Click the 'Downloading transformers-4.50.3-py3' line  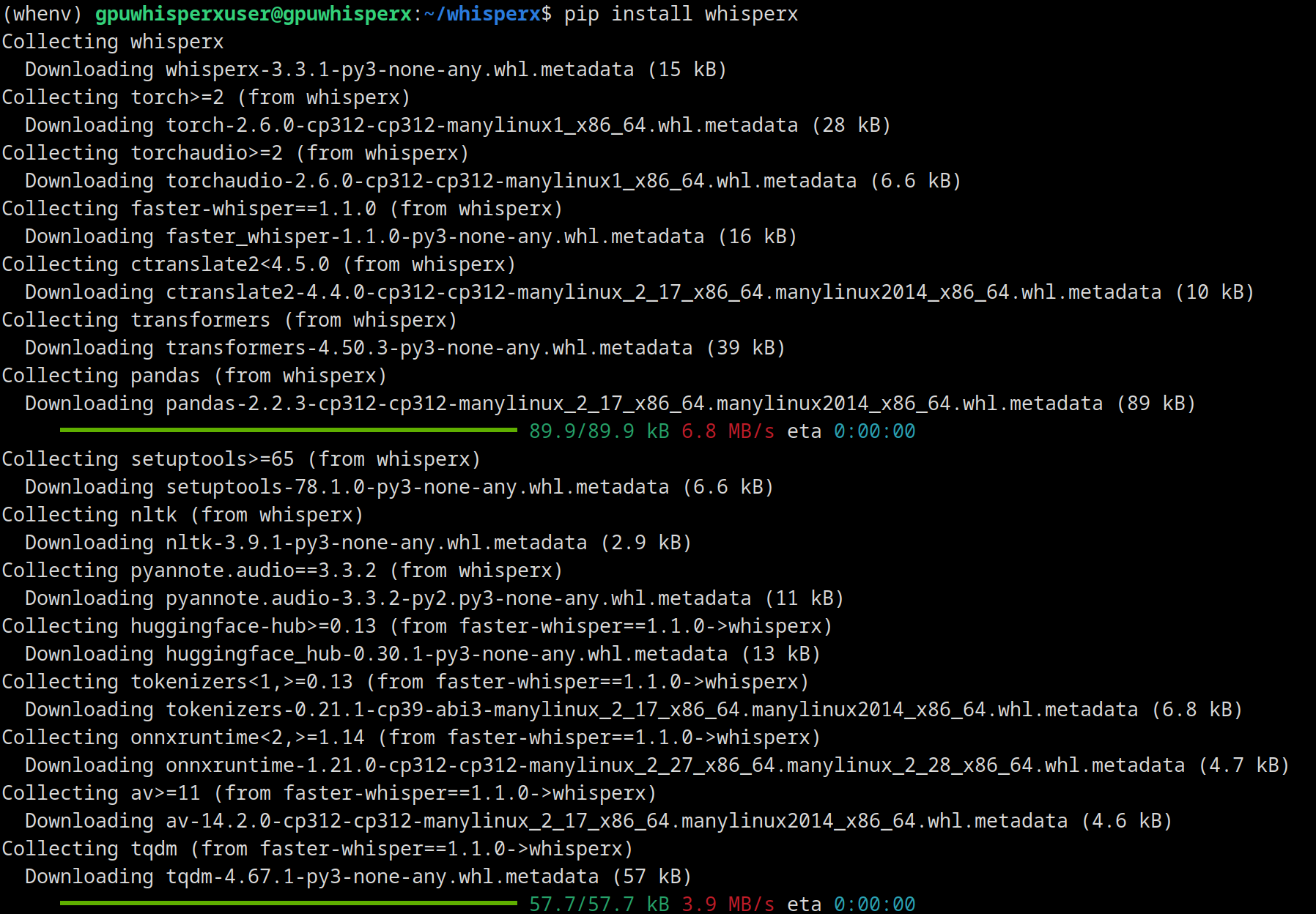coord(405,348)
